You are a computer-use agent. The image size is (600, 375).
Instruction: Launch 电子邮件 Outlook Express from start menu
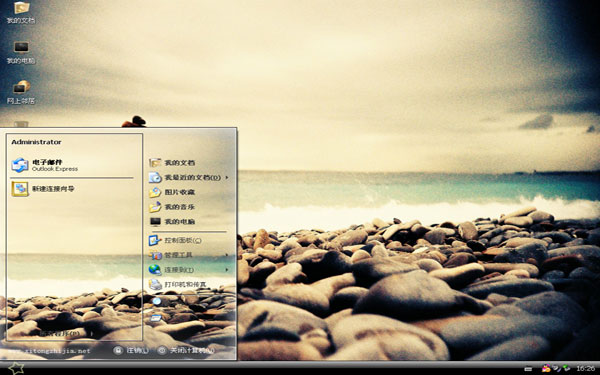(x=45, y=165)
